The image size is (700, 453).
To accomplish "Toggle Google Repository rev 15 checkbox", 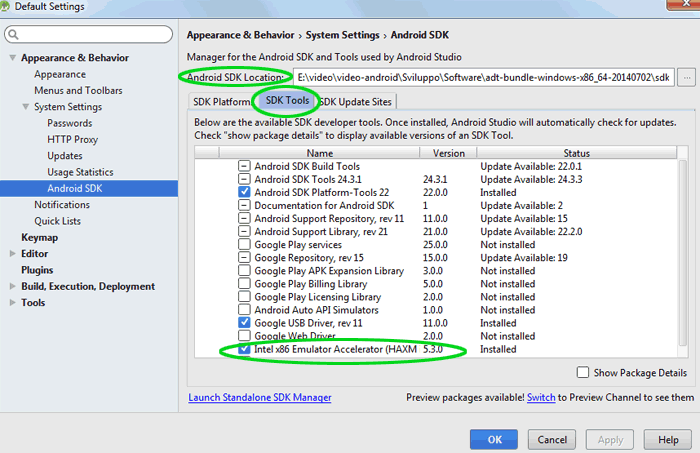I will [244, 258].
